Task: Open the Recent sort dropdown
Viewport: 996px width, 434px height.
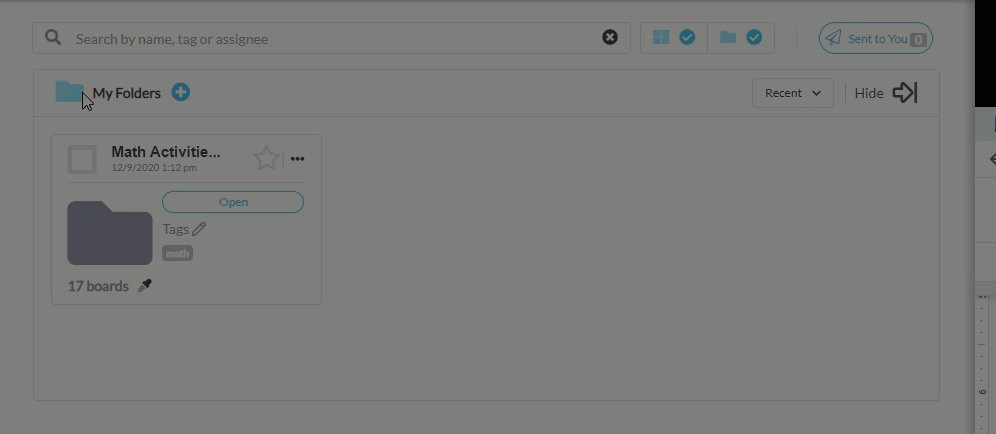Action: pyautogui.click(x=793, y=93)
